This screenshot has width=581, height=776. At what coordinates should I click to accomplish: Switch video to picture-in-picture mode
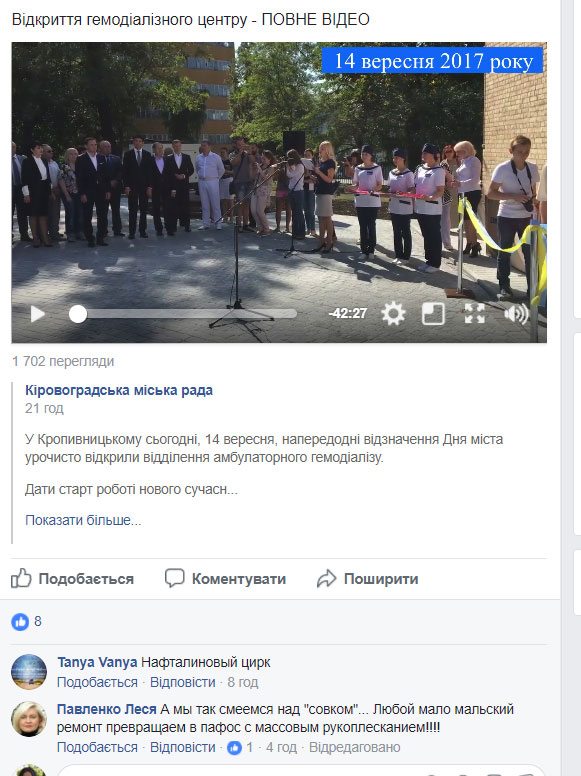click(433, 314)
